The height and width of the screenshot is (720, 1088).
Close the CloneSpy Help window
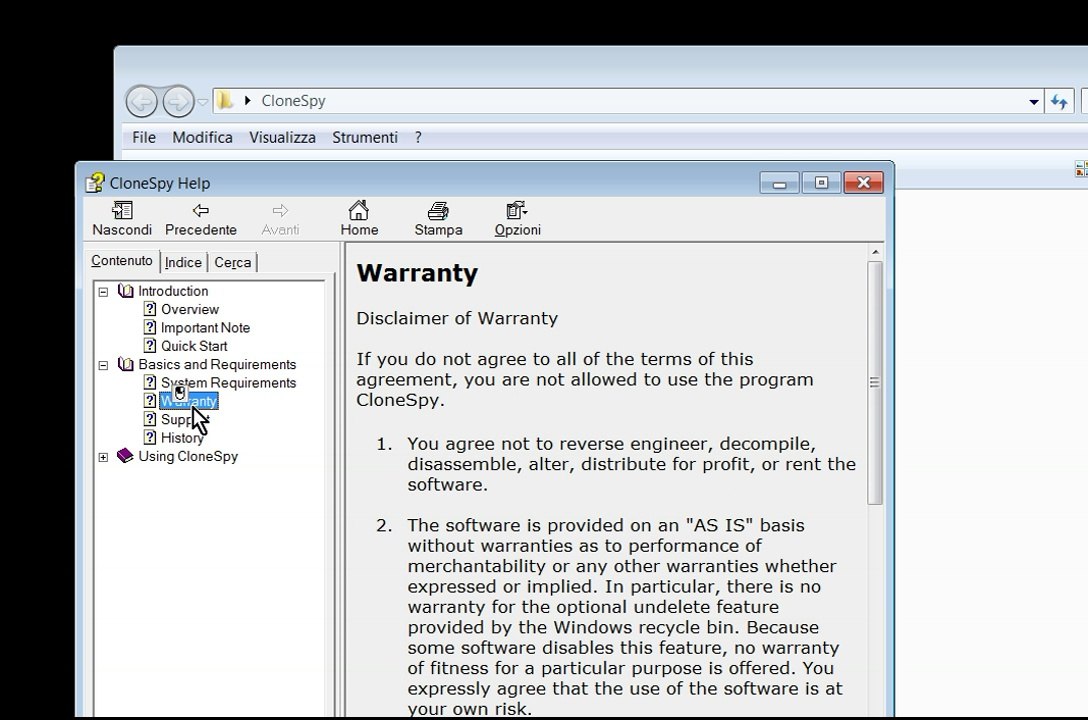[863, 183]
